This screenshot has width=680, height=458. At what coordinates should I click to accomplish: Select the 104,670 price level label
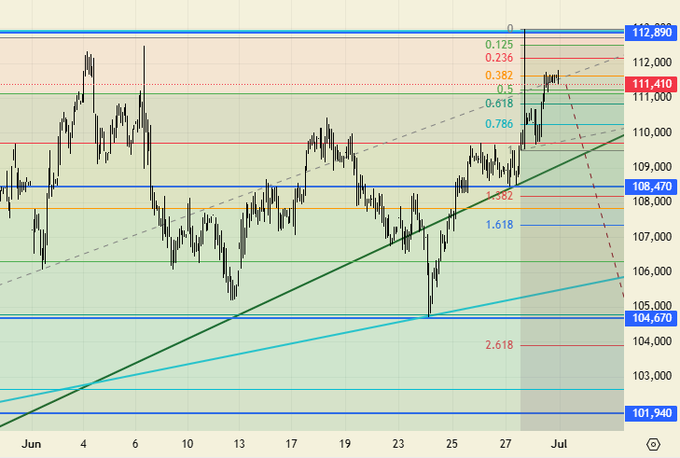click(652, 317)
